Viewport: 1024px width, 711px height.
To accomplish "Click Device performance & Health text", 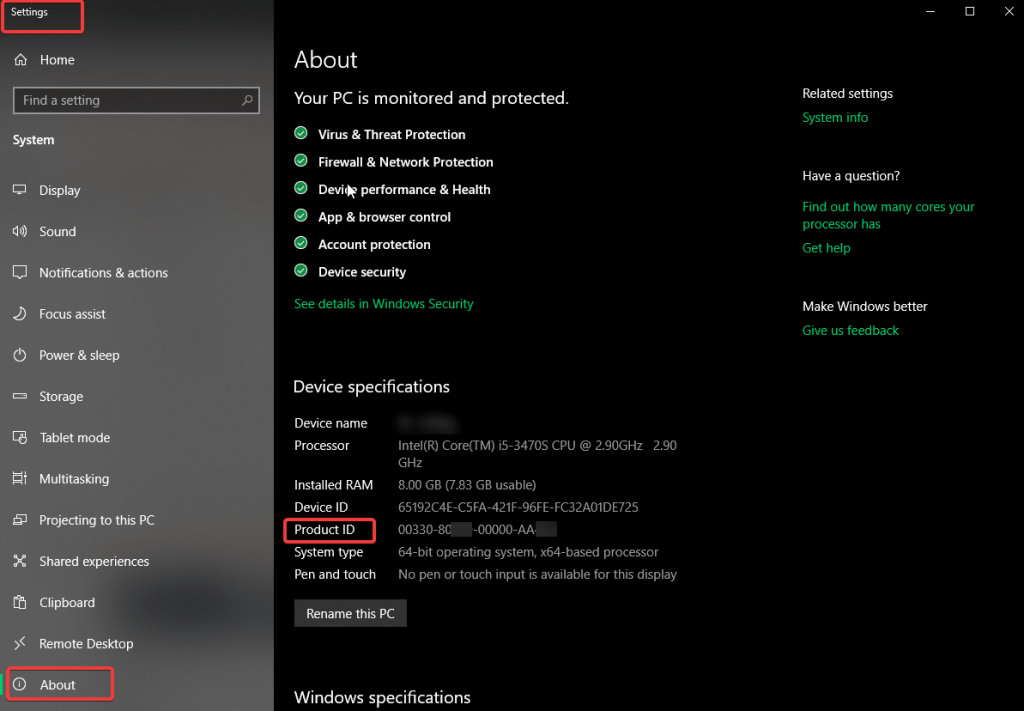I will click(x=404, y=189).
